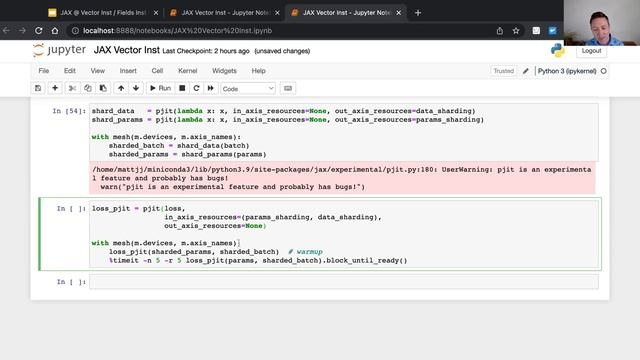Viewport: 640px width, 360px height.
Task: Open the File menu
Action: point(44,71)
